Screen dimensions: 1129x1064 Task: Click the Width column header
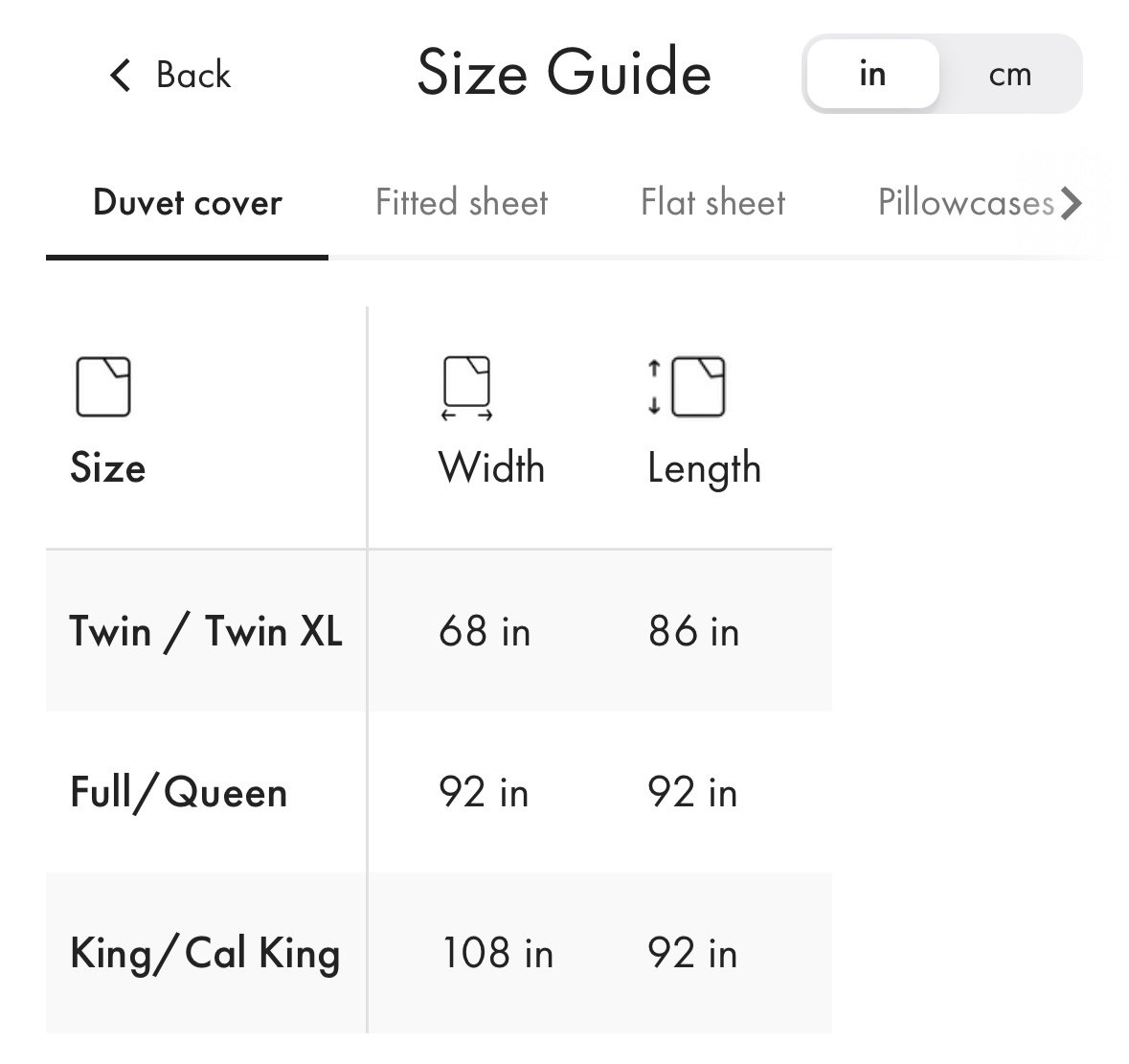pos(491,467)
